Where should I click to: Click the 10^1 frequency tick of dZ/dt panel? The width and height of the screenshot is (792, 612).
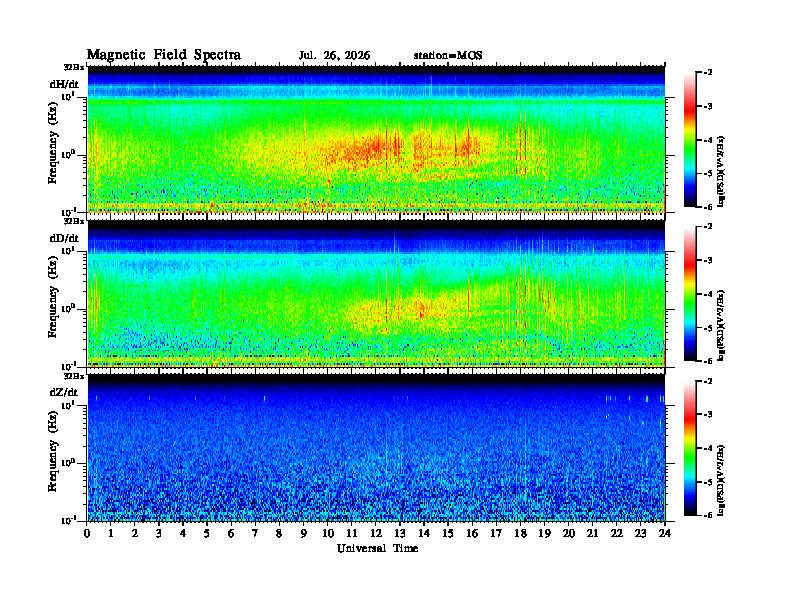pyautogui.click(x=69, y=405)
